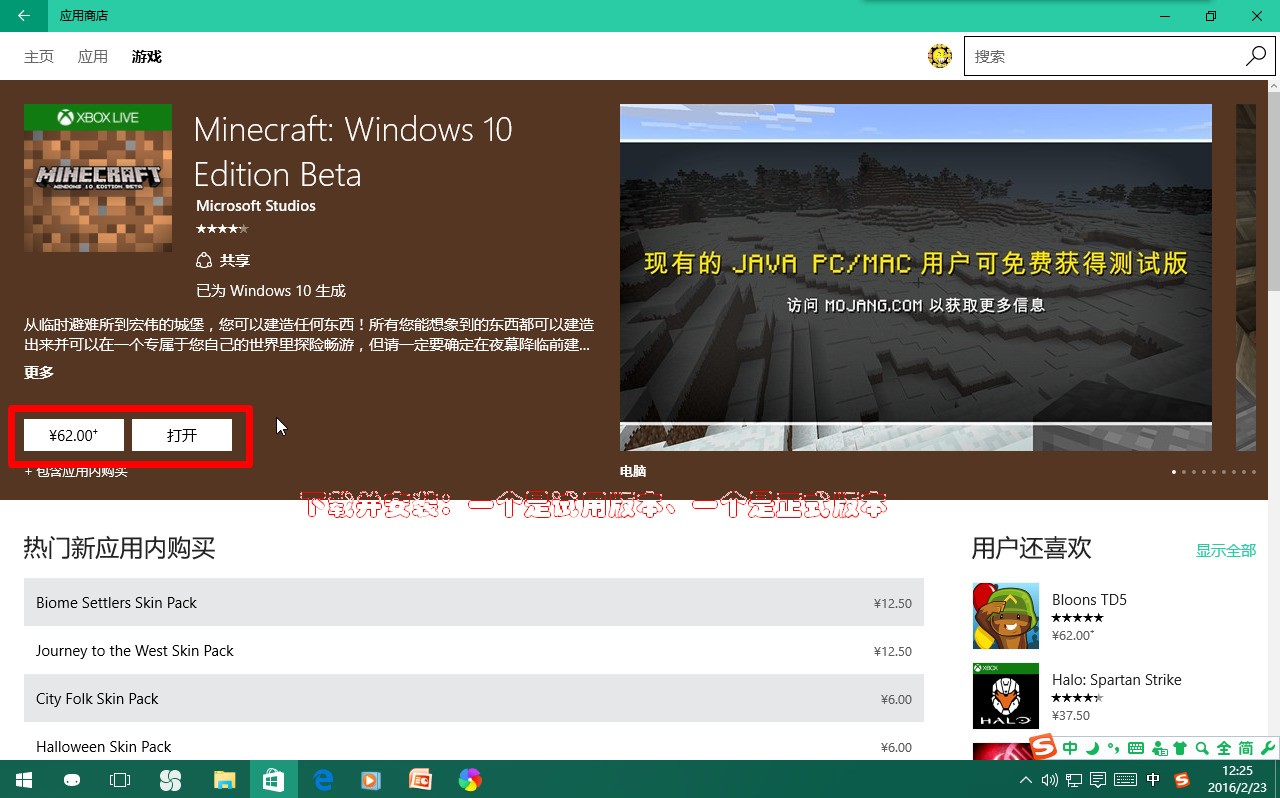1280x798 pixels.
Task: Open Microsoft Studios publisher link
Action: pos(256,206)
